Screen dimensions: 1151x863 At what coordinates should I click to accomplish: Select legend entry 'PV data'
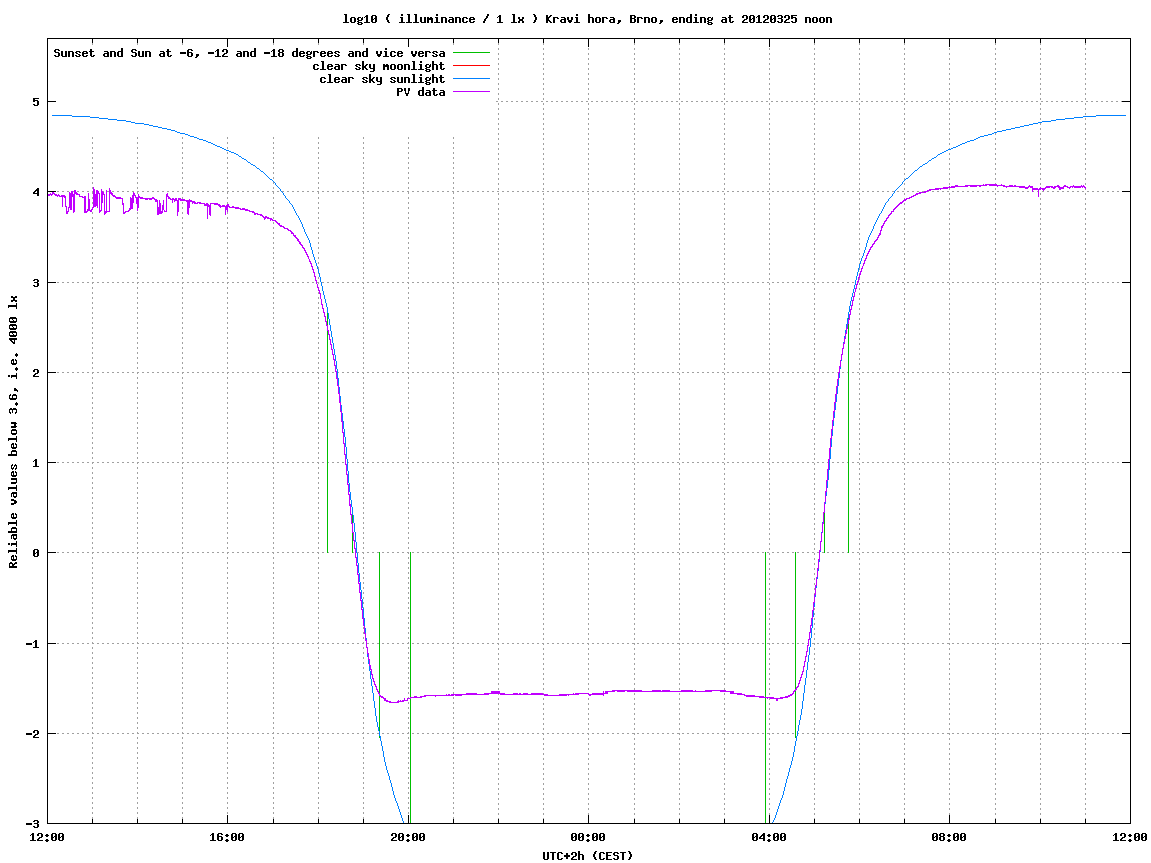coord(421,92)
